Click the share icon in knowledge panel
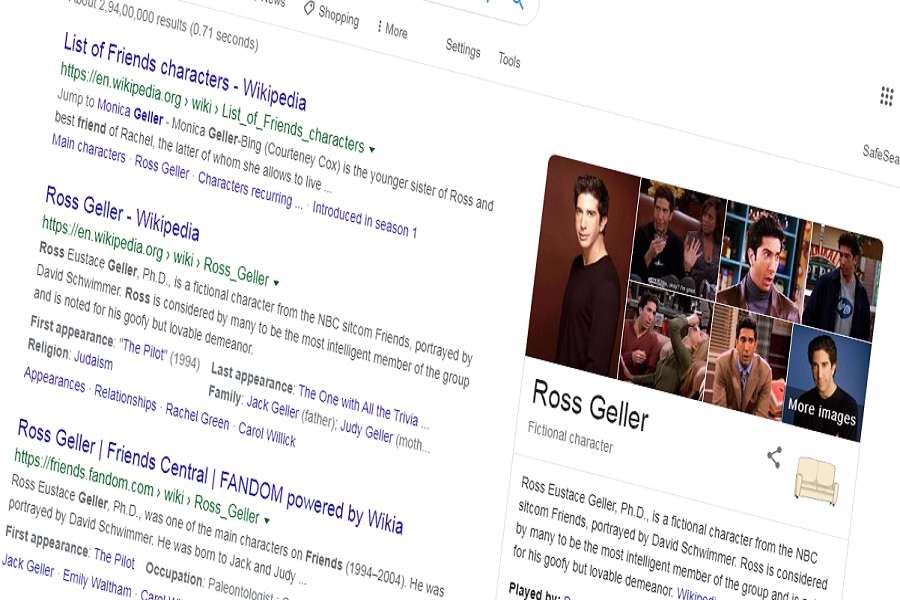 (x=774, y=457)
